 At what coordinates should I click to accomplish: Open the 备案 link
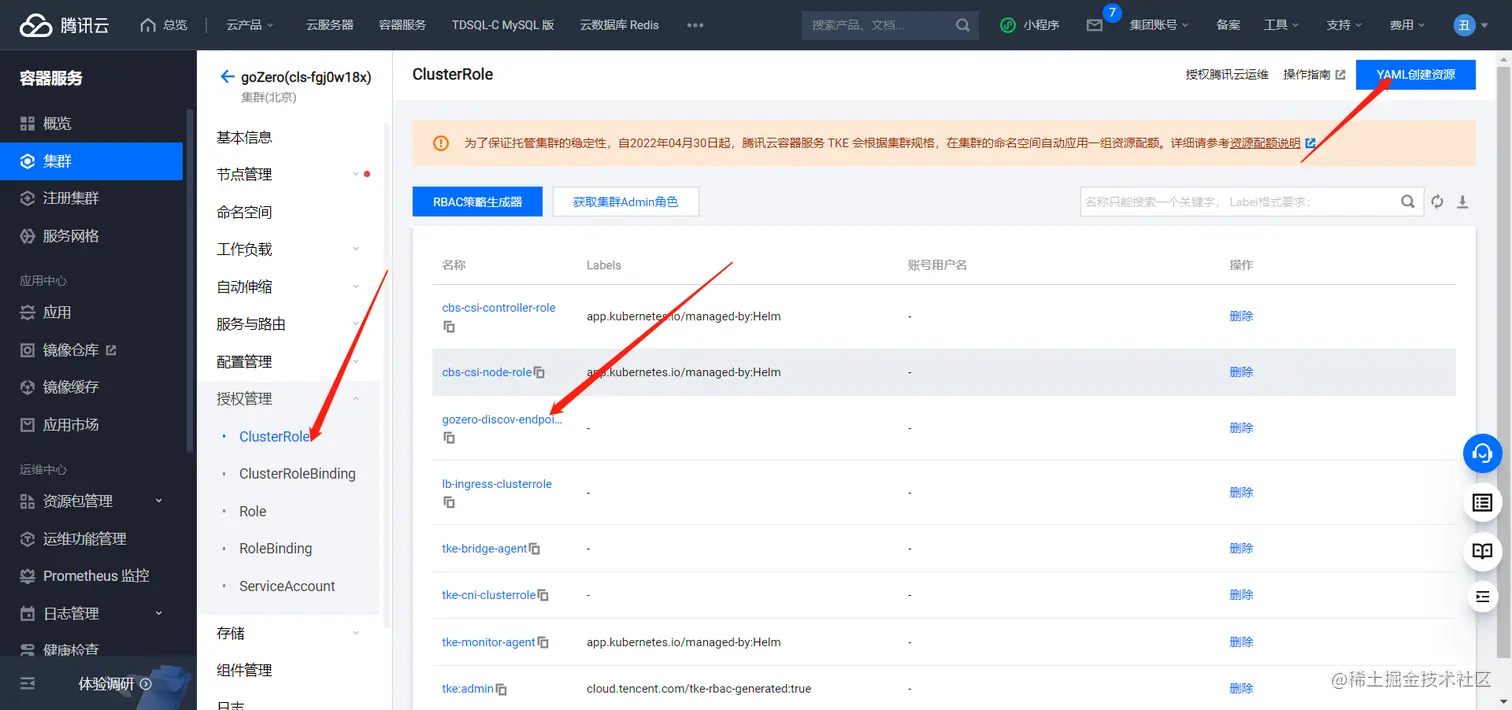click(1228, 25)
